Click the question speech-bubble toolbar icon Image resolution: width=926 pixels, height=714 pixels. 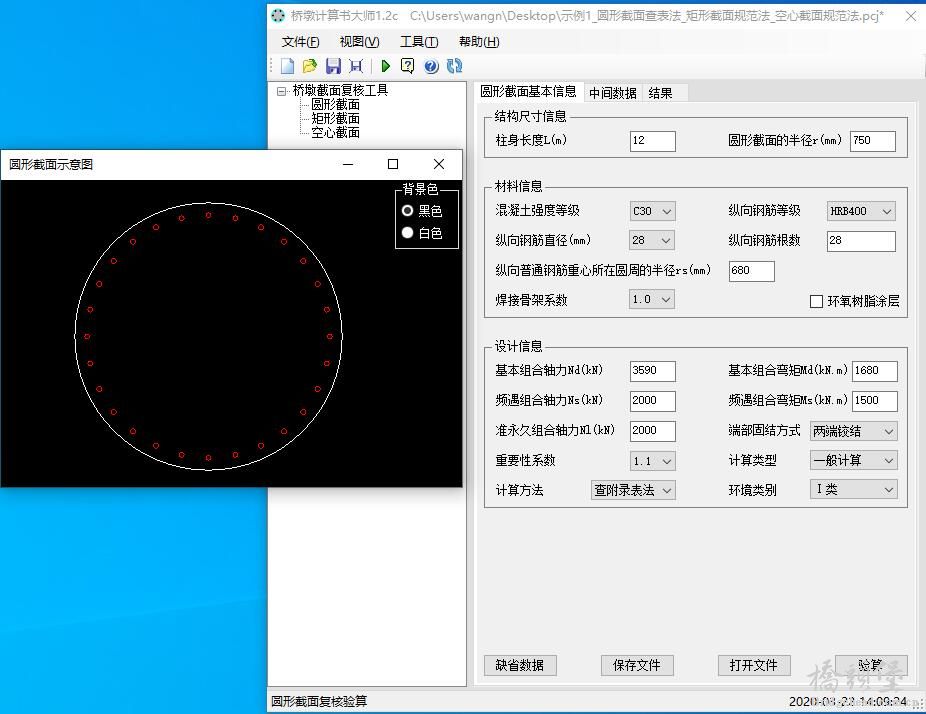coord(407,66)
